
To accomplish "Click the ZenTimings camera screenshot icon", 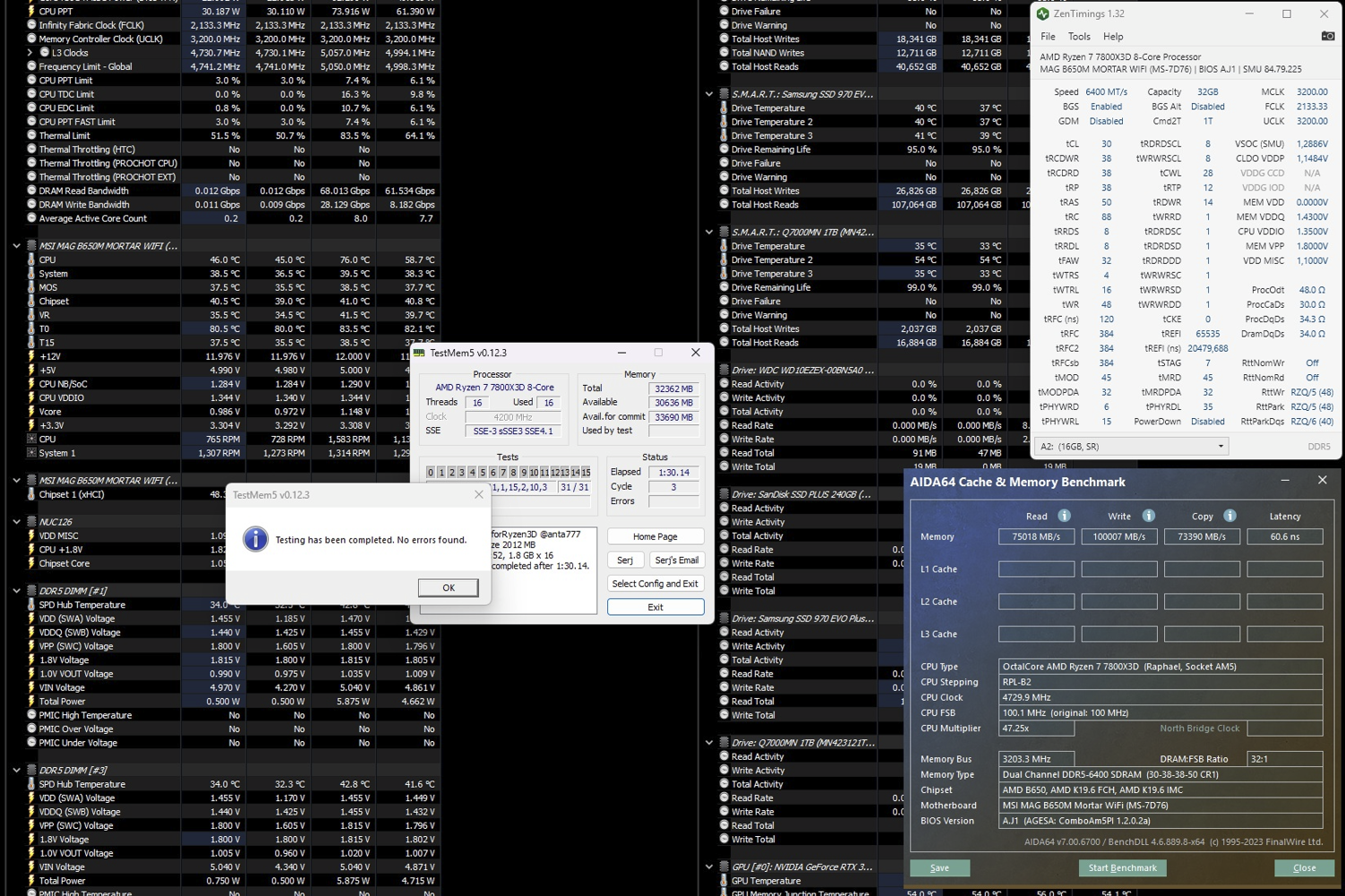I will pos(1328,37).
